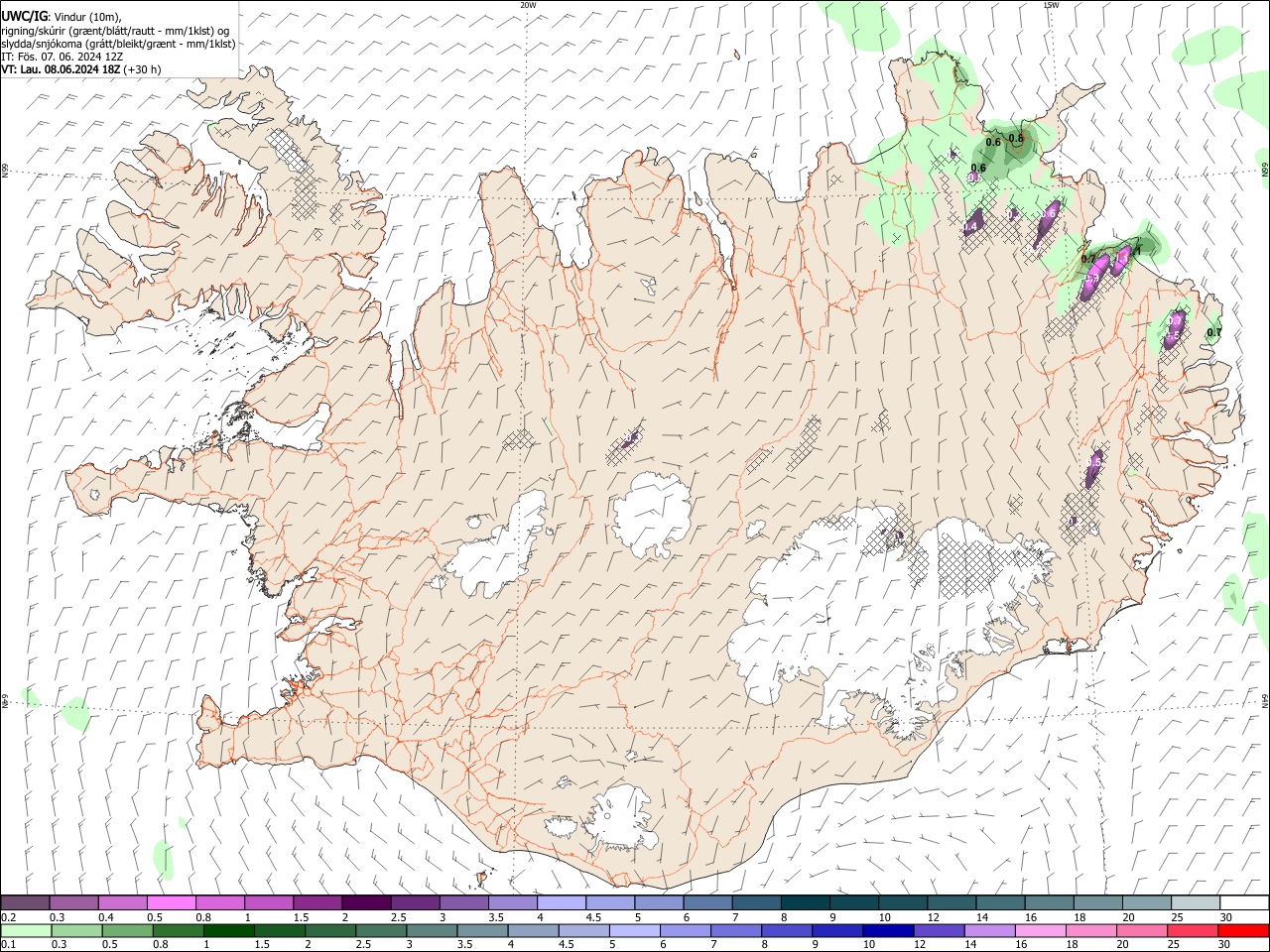
Task: Pick the upper legend swatch starting at 1.5
Action: coord(317,903)
